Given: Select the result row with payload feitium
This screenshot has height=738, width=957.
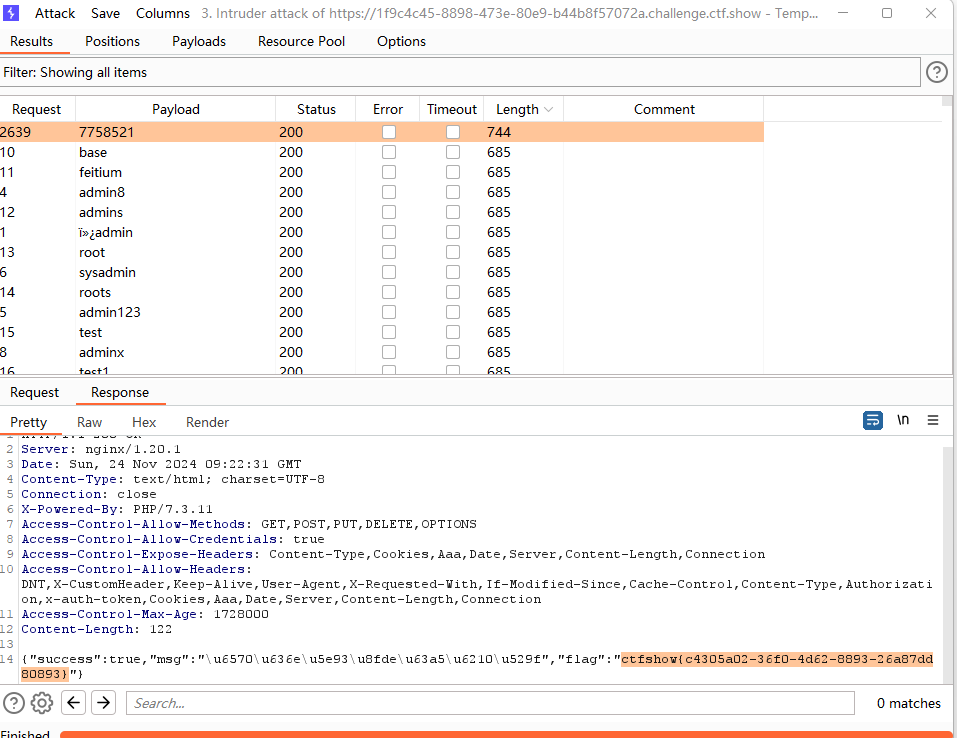Looking at the screenshot, I should (381, 172).
